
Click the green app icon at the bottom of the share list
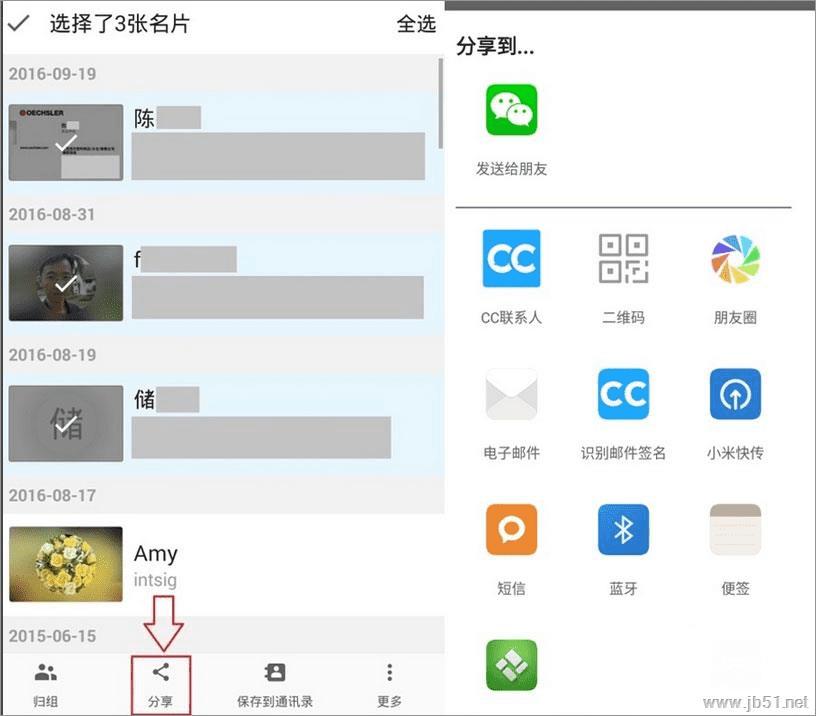pyautogui.click(x=511, y=664)
